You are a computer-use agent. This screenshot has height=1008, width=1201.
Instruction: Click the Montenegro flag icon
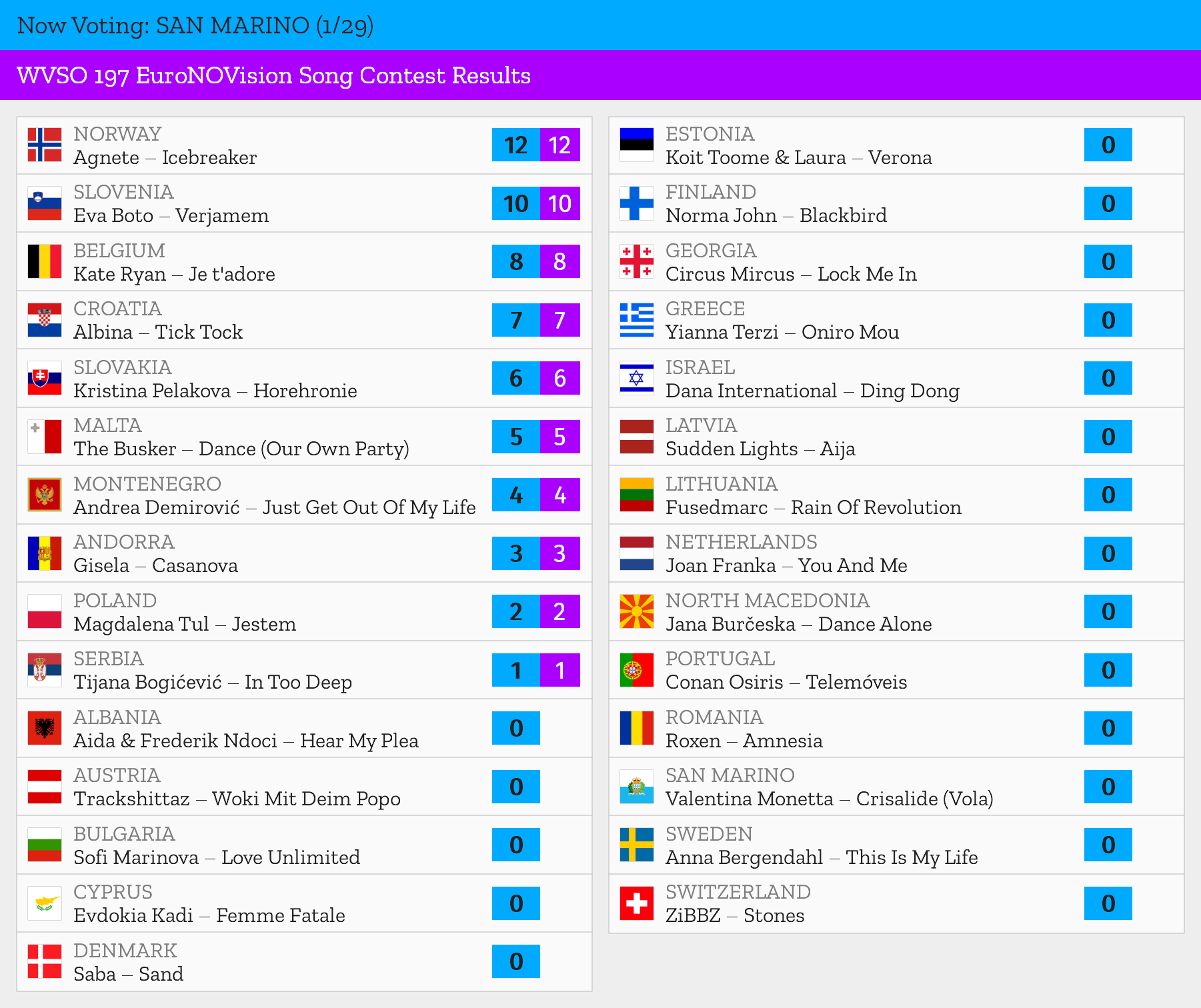coord(45,495)
